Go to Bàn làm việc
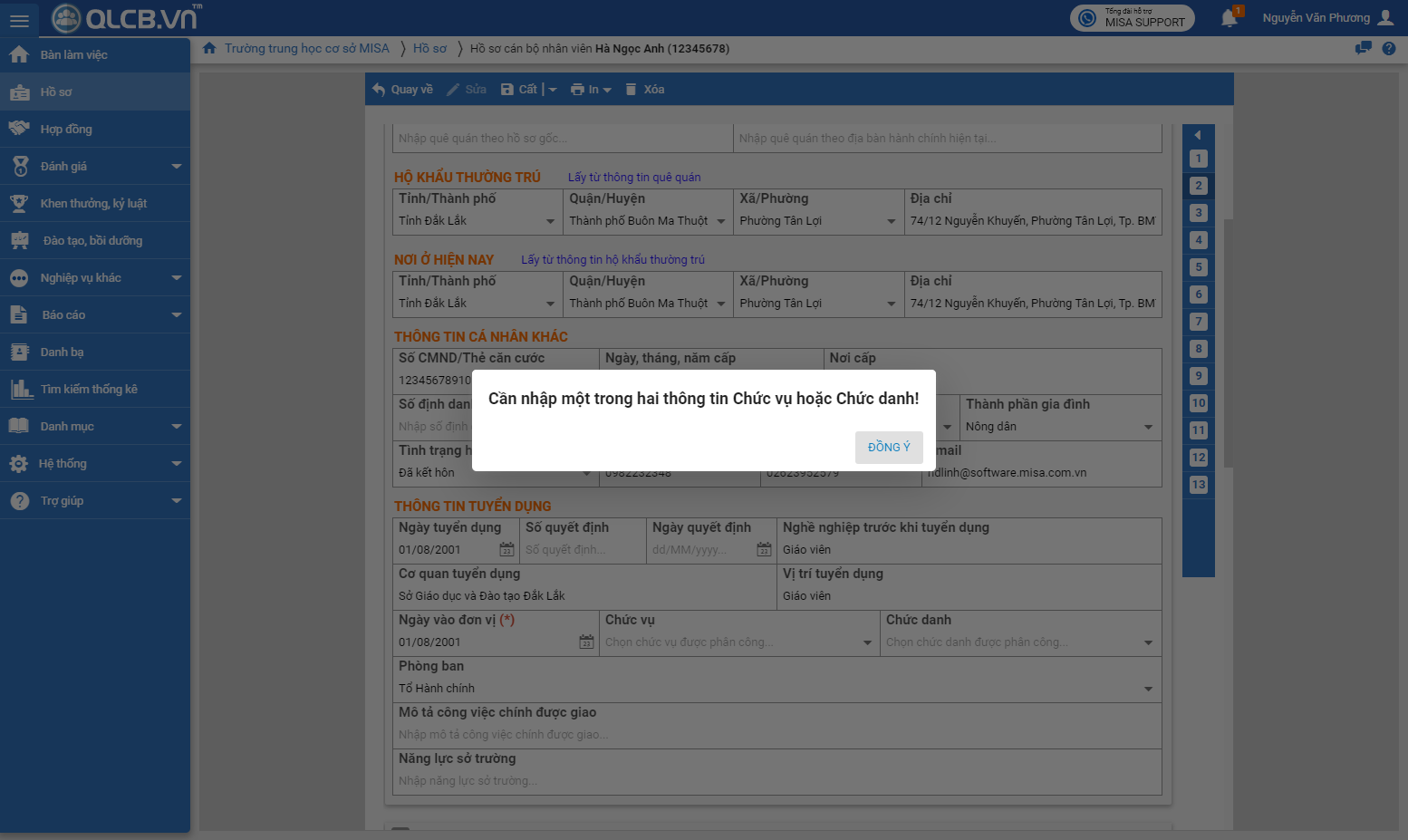Screen dimensions: 1408x840 (73, 55)
